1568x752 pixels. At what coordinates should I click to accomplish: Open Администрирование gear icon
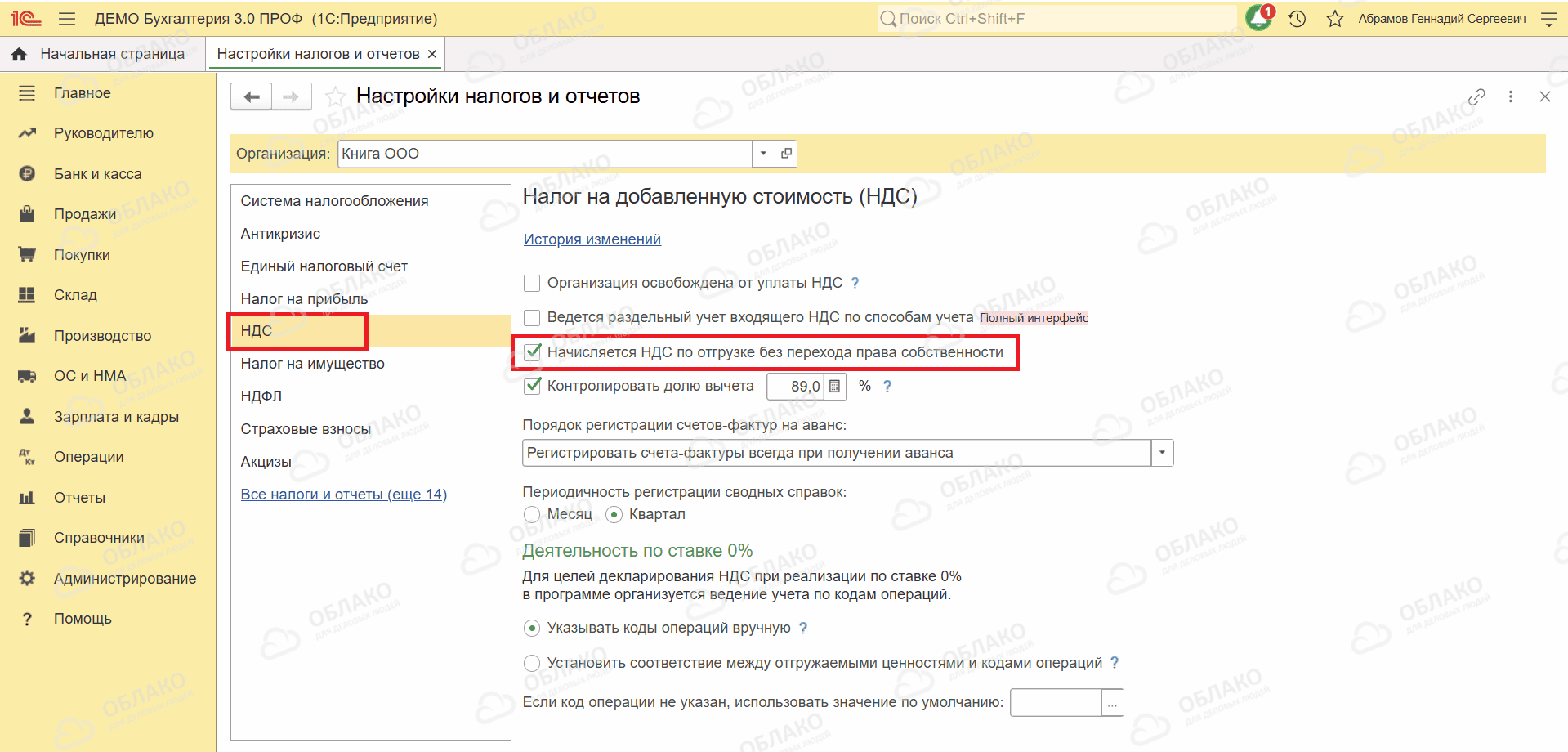coord(27,579)
